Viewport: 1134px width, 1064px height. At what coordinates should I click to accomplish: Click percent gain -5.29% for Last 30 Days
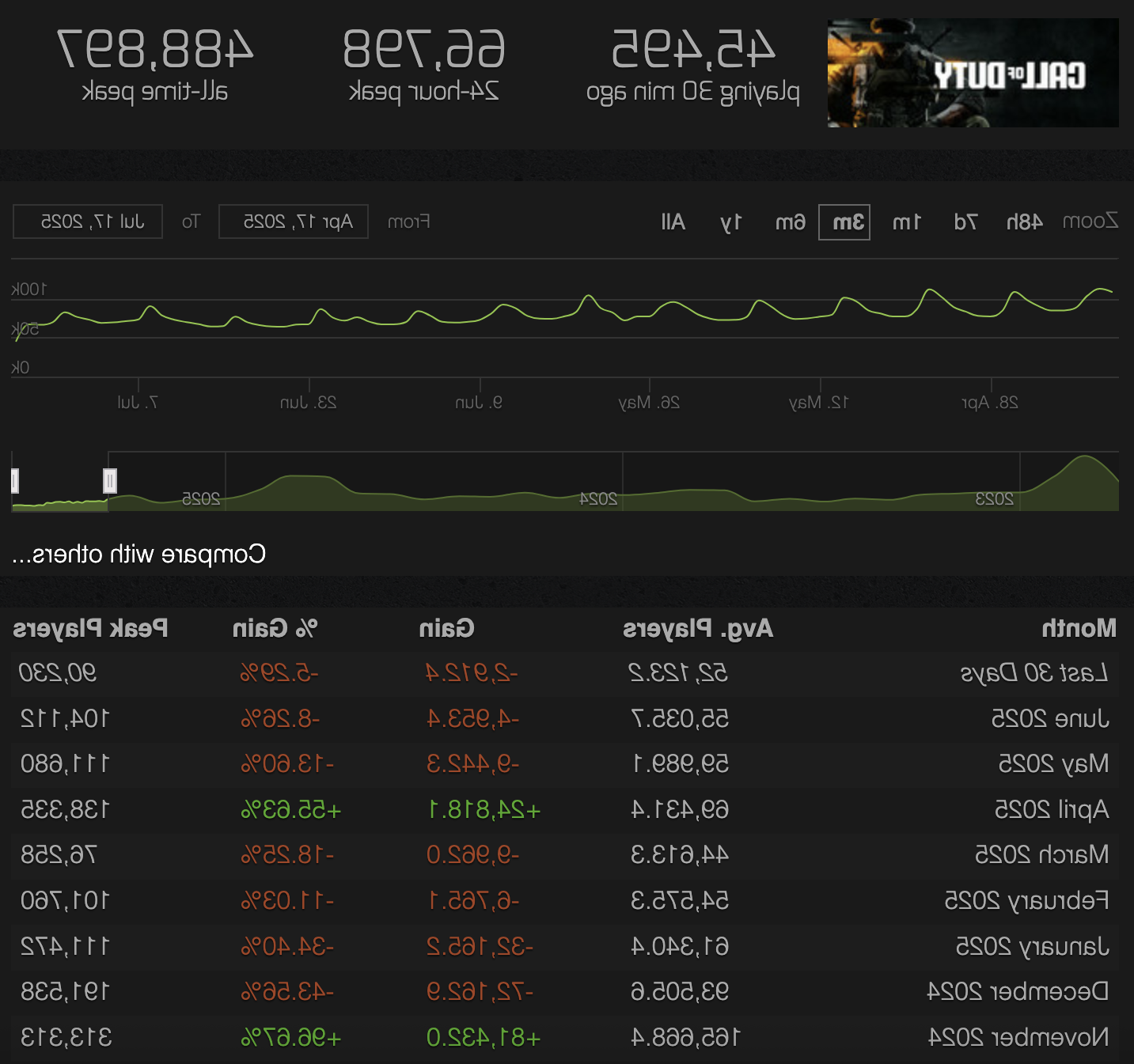click(x=279, y=673)
